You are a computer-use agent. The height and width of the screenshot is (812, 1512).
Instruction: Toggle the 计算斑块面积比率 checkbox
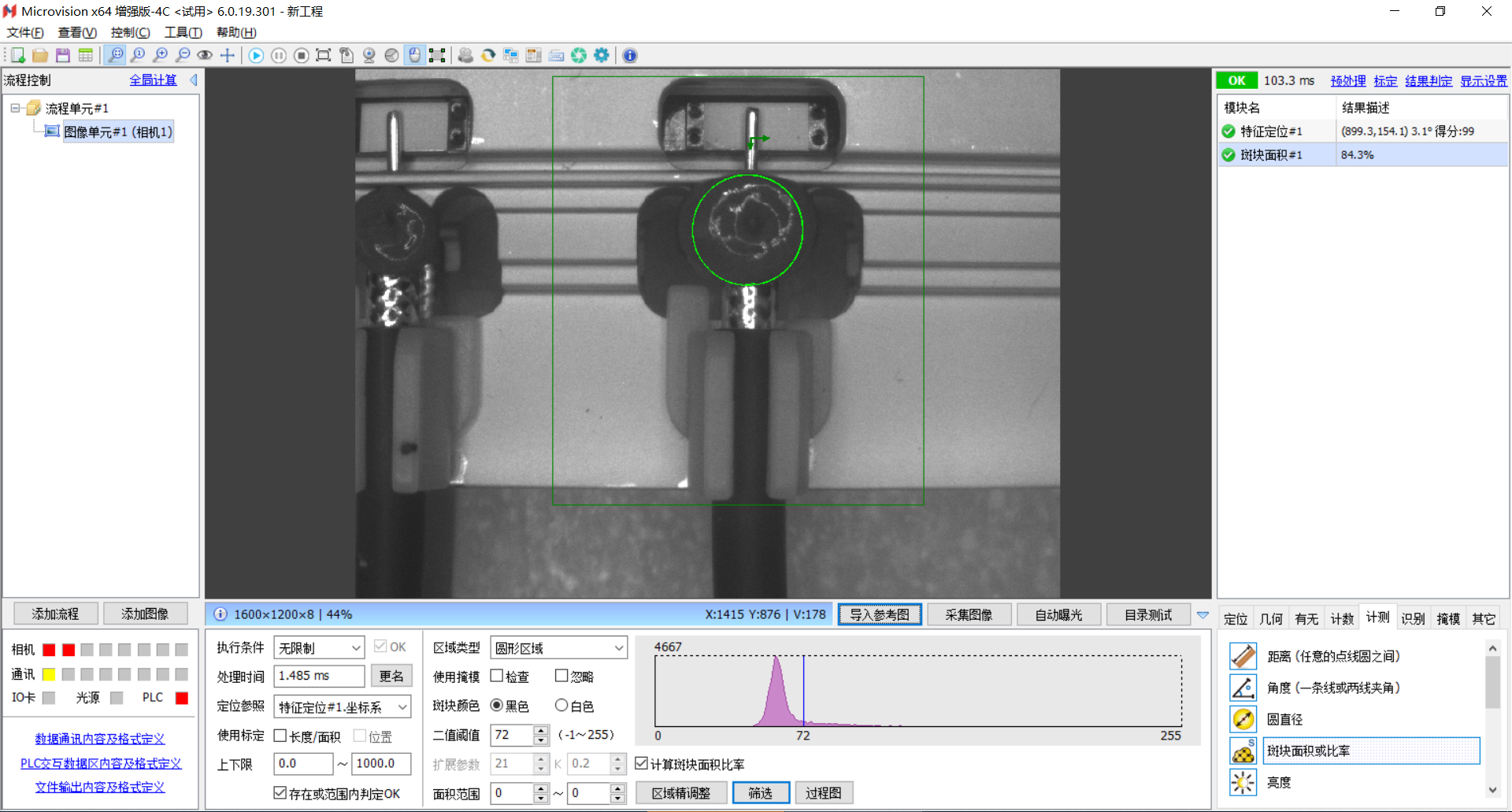coord(642,763)
